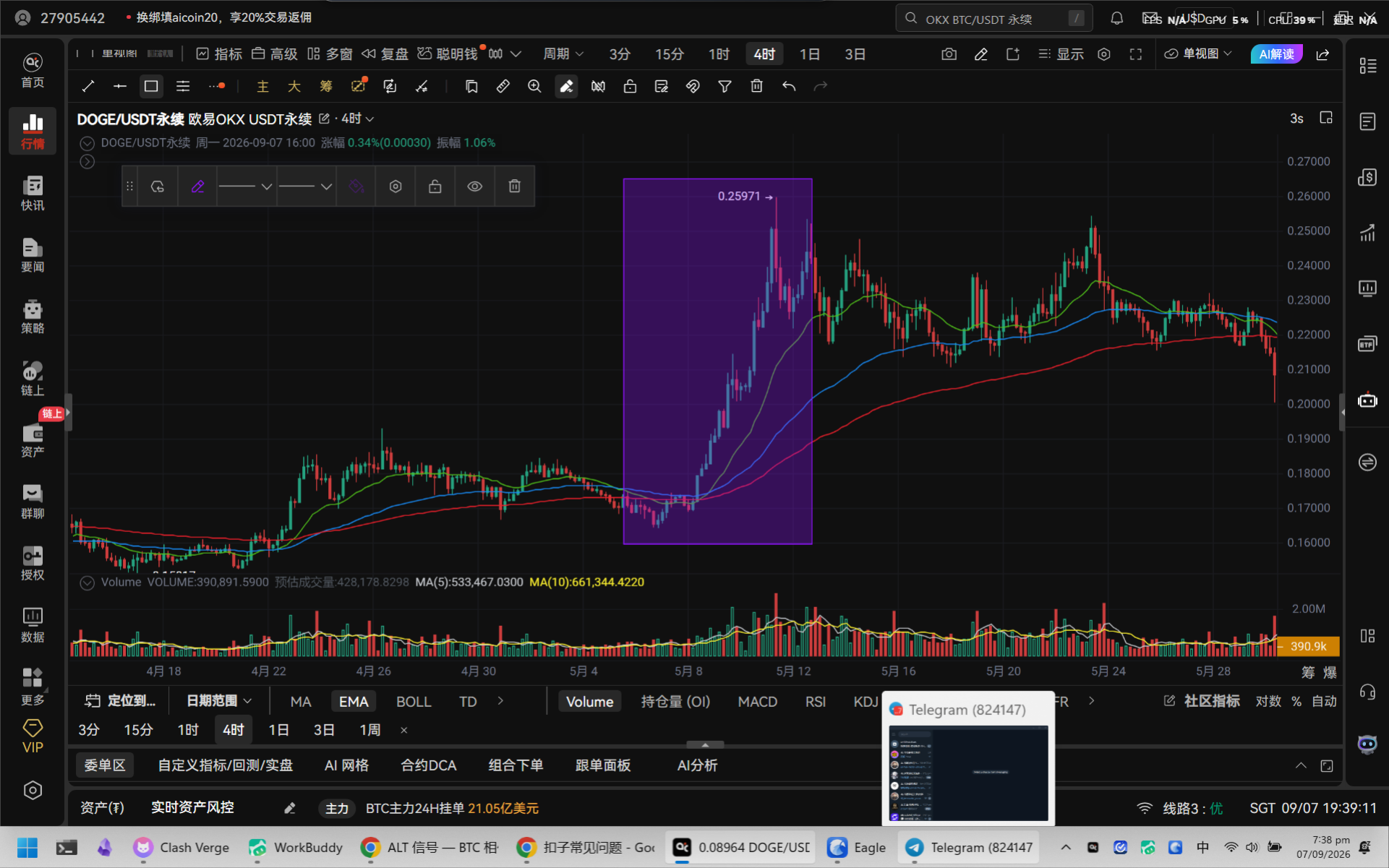This screenshot has width=1389, height=868.
Task: Open the ruler measure tool
Action: pyautogui.click(x=503, y=86)
